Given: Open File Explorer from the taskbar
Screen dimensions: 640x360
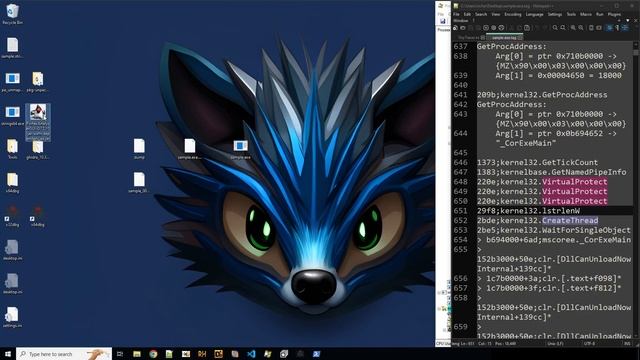Looking at the screenshot, I should [137, 354].
